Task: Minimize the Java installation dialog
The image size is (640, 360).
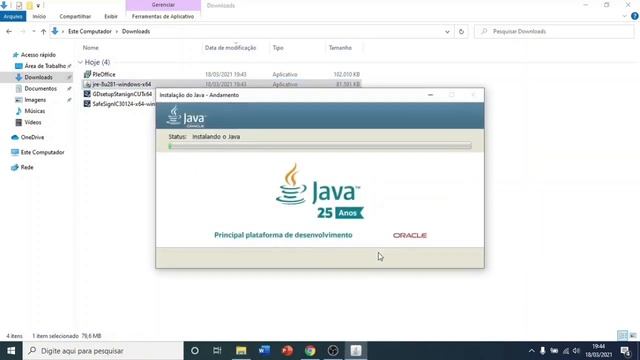Action: pyautogui.click(x=430, y=95)
